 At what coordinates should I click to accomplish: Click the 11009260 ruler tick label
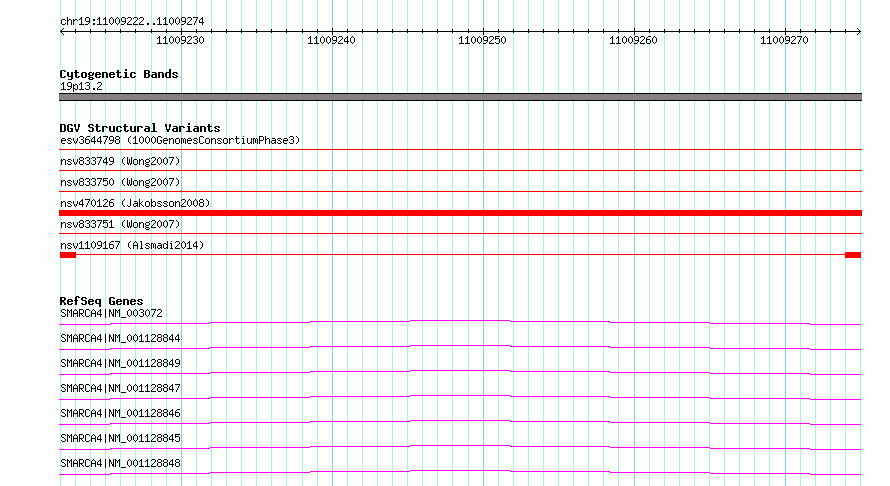(x=633, y=40)
